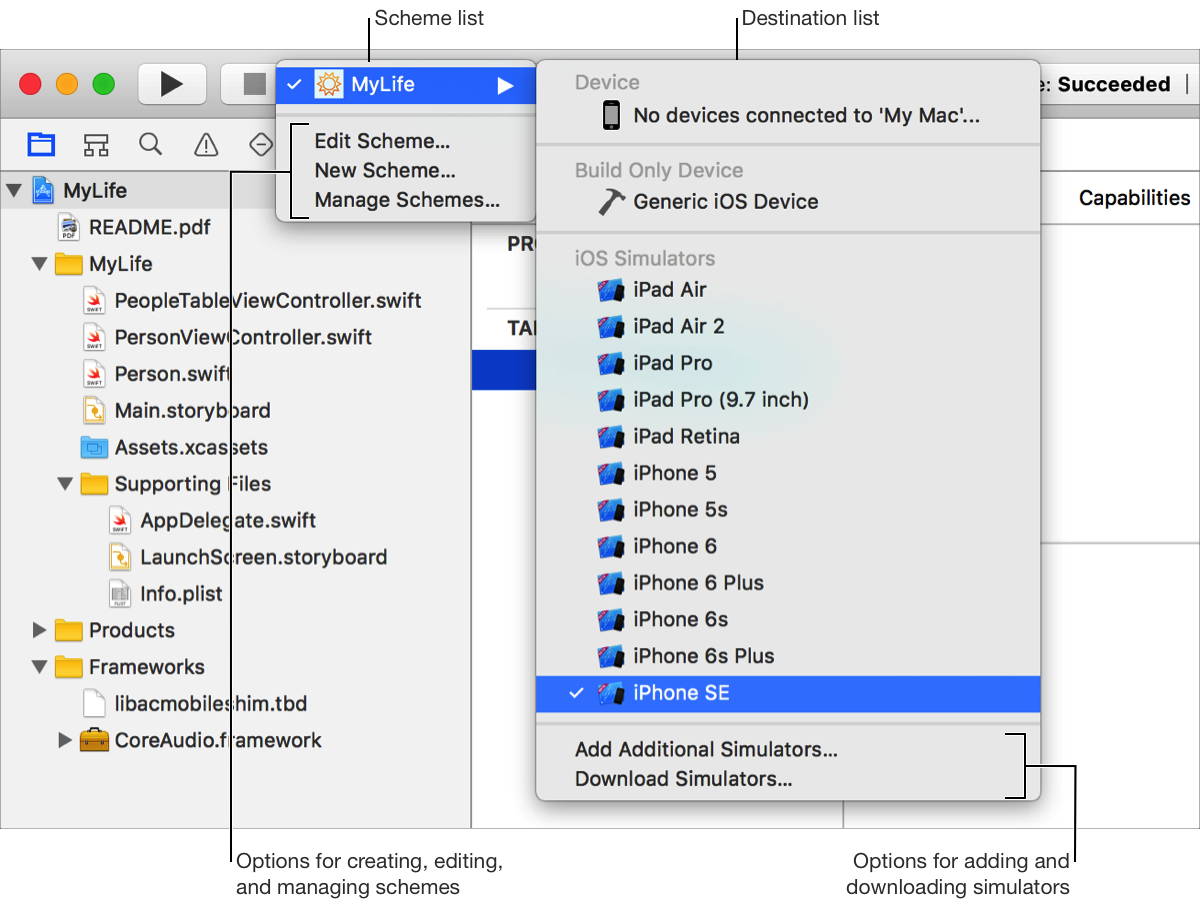Choose New Scheme… from the menu
Image resolution: width=1200 pixels, height=905 pixels.
click(385, 170)
